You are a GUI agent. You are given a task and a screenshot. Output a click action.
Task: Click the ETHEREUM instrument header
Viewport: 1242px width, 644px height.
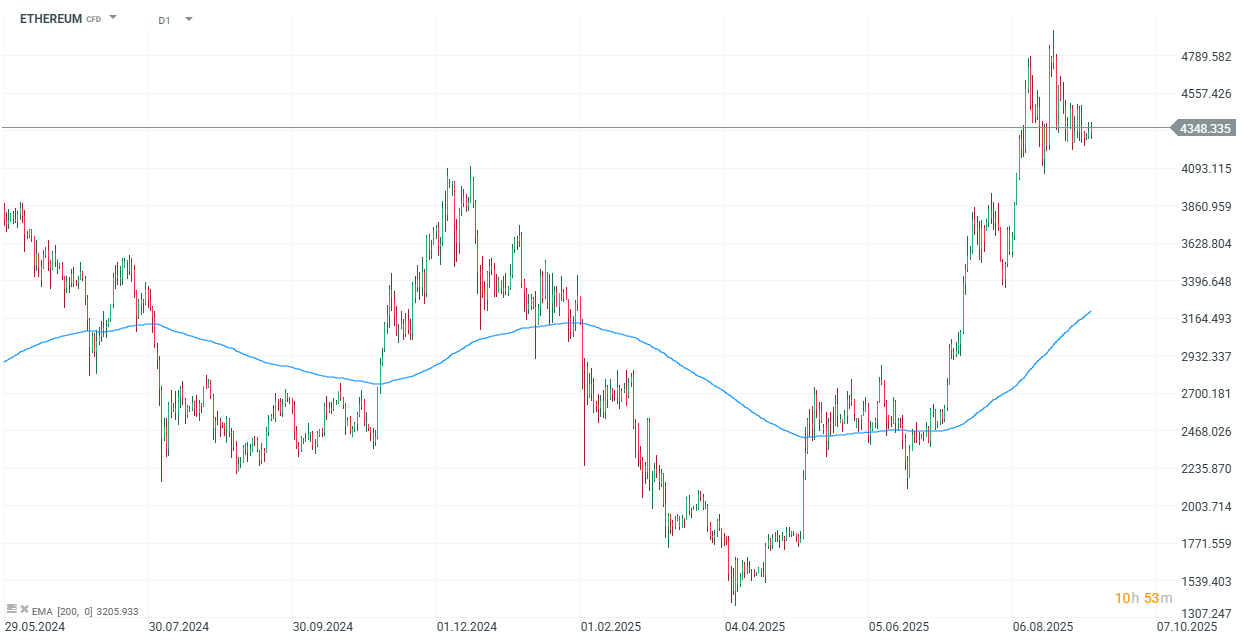point(50,18)
